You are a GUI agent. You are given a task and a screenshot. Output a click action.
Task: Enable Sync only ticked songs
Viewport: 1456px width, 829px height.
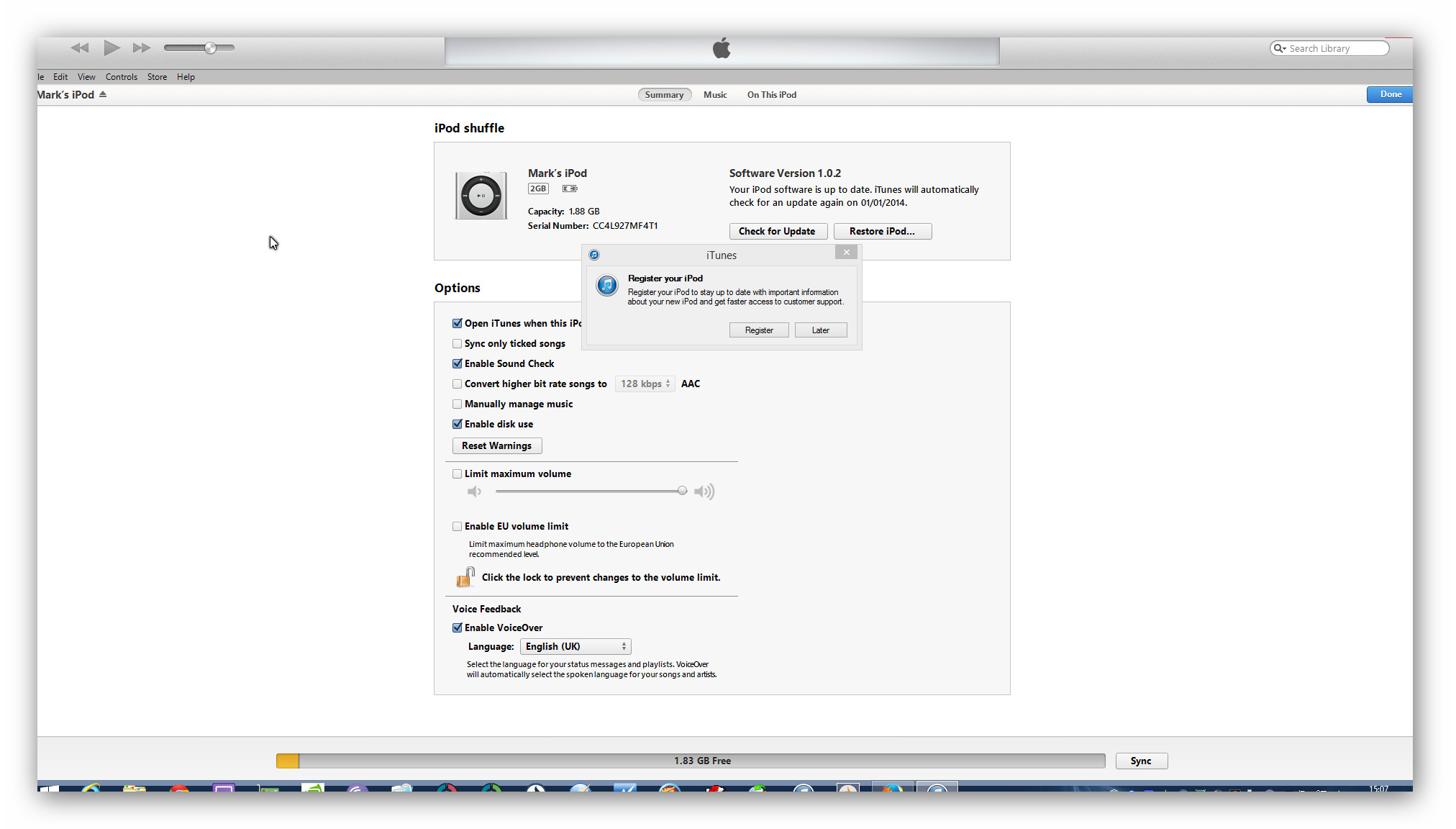(457, 344)
